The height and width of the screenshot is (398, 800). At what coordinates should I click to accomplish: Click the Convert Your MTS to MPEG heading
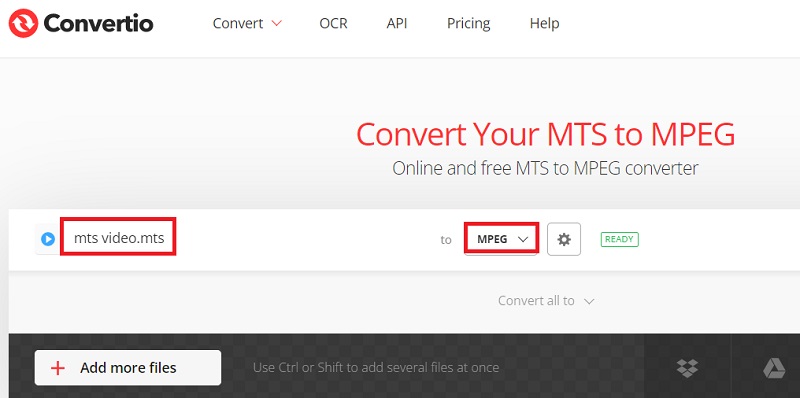[x=545, y=135]
